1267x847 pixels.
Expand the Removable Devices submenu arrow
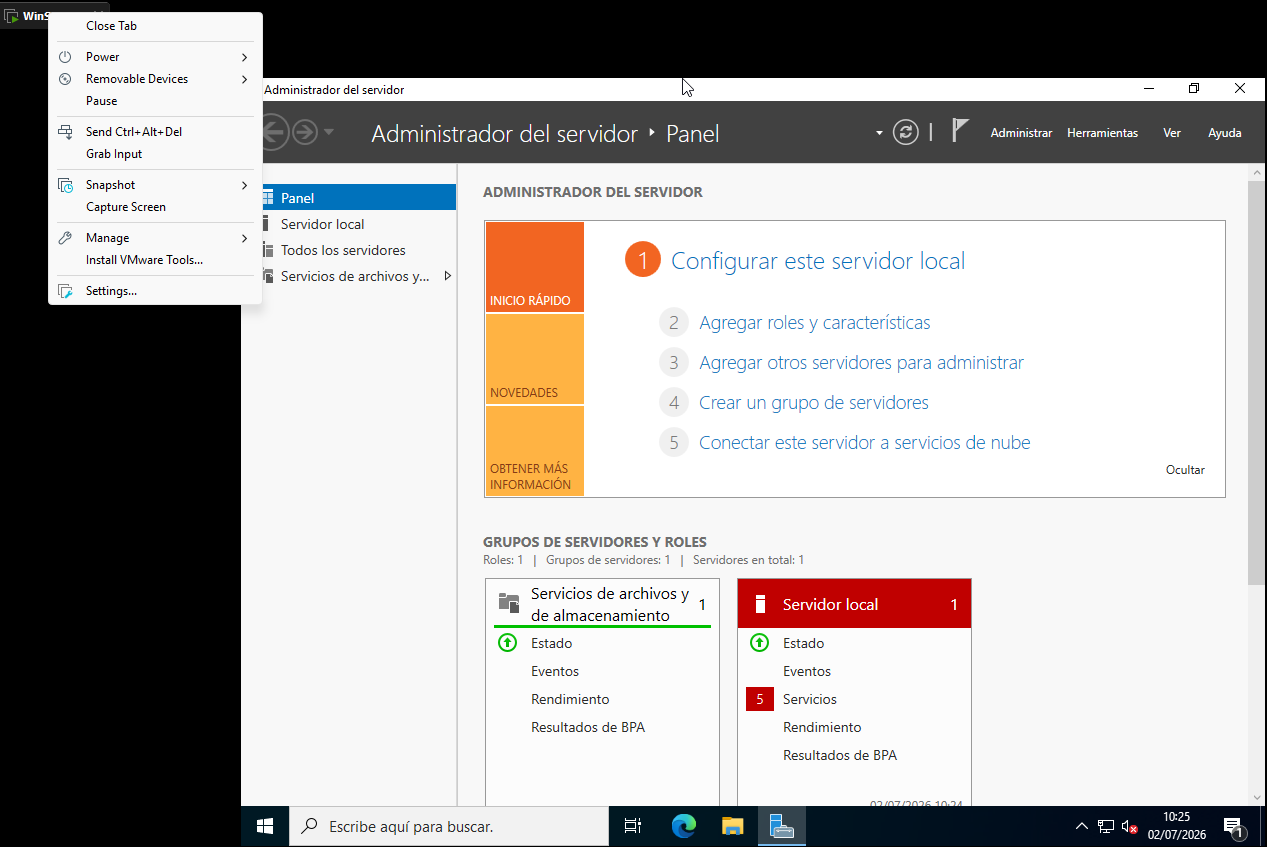click(x=245, y=79)
